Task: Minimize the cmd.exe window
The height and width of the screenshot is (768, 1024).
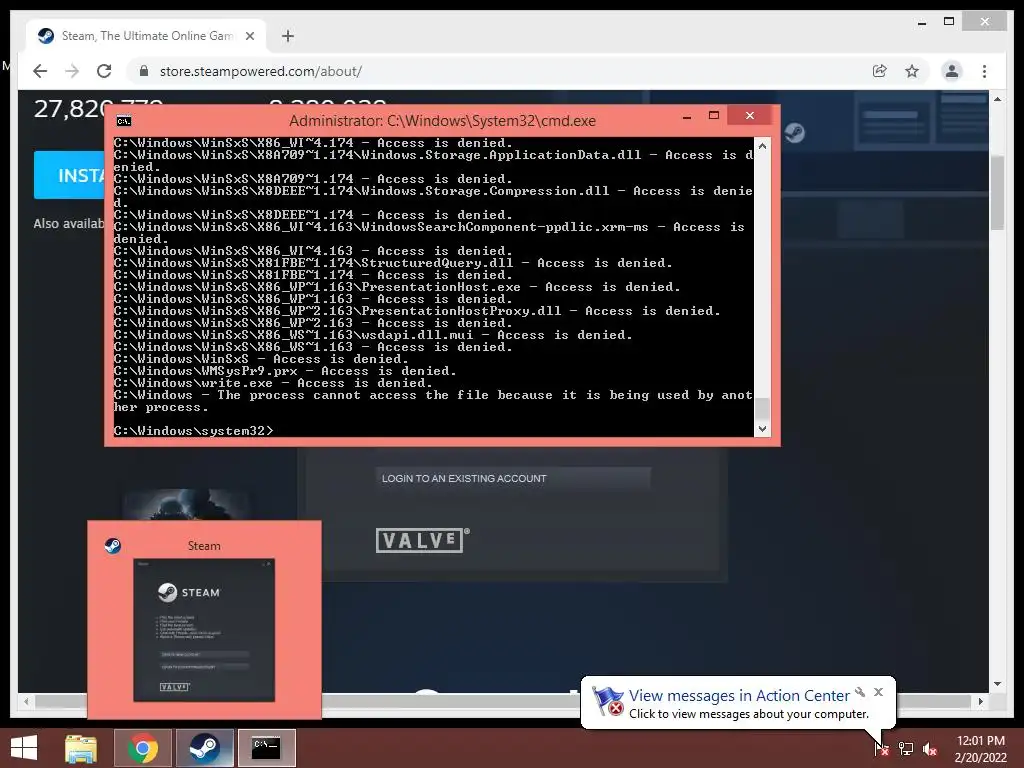Action: [x=686, y=117]
